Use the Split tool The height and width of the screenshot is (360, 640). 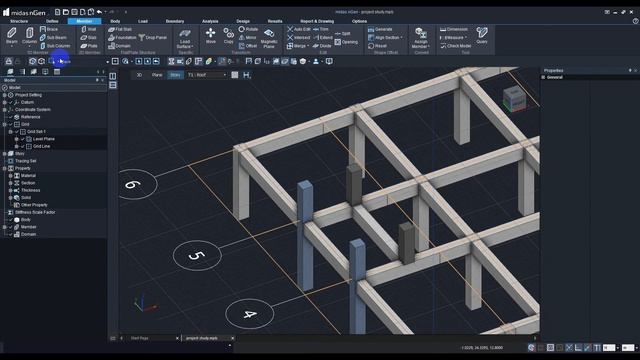[342, 33]
